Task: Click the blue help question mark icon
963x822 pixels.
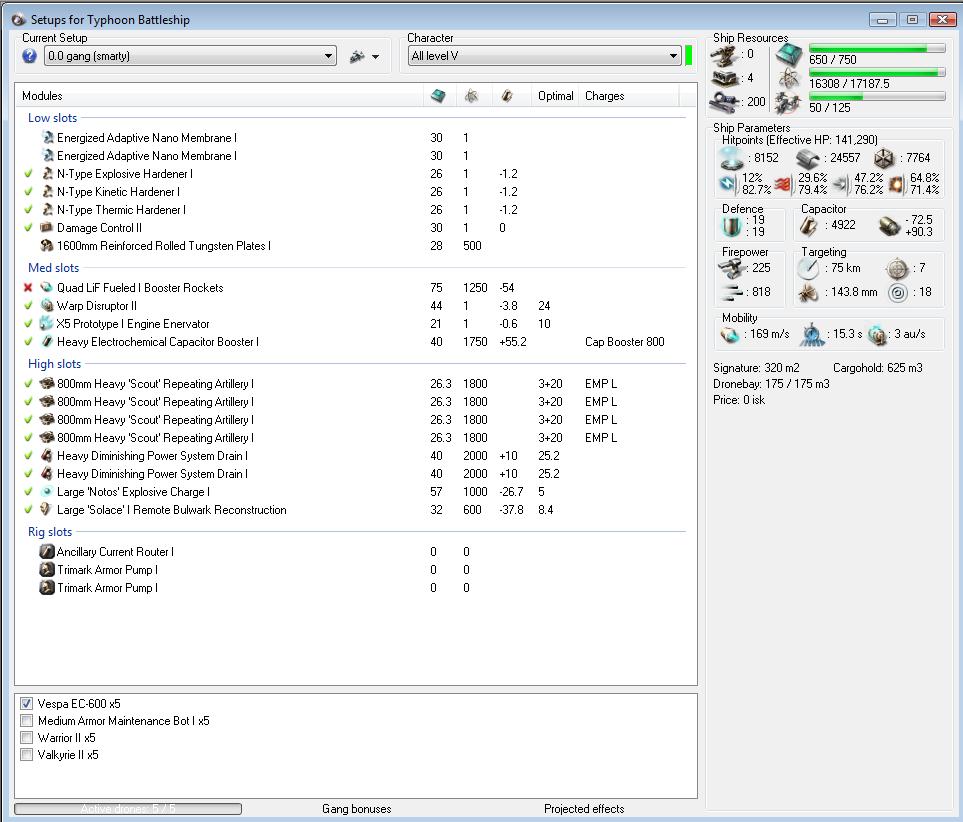Action: click(x=29, y=57)
